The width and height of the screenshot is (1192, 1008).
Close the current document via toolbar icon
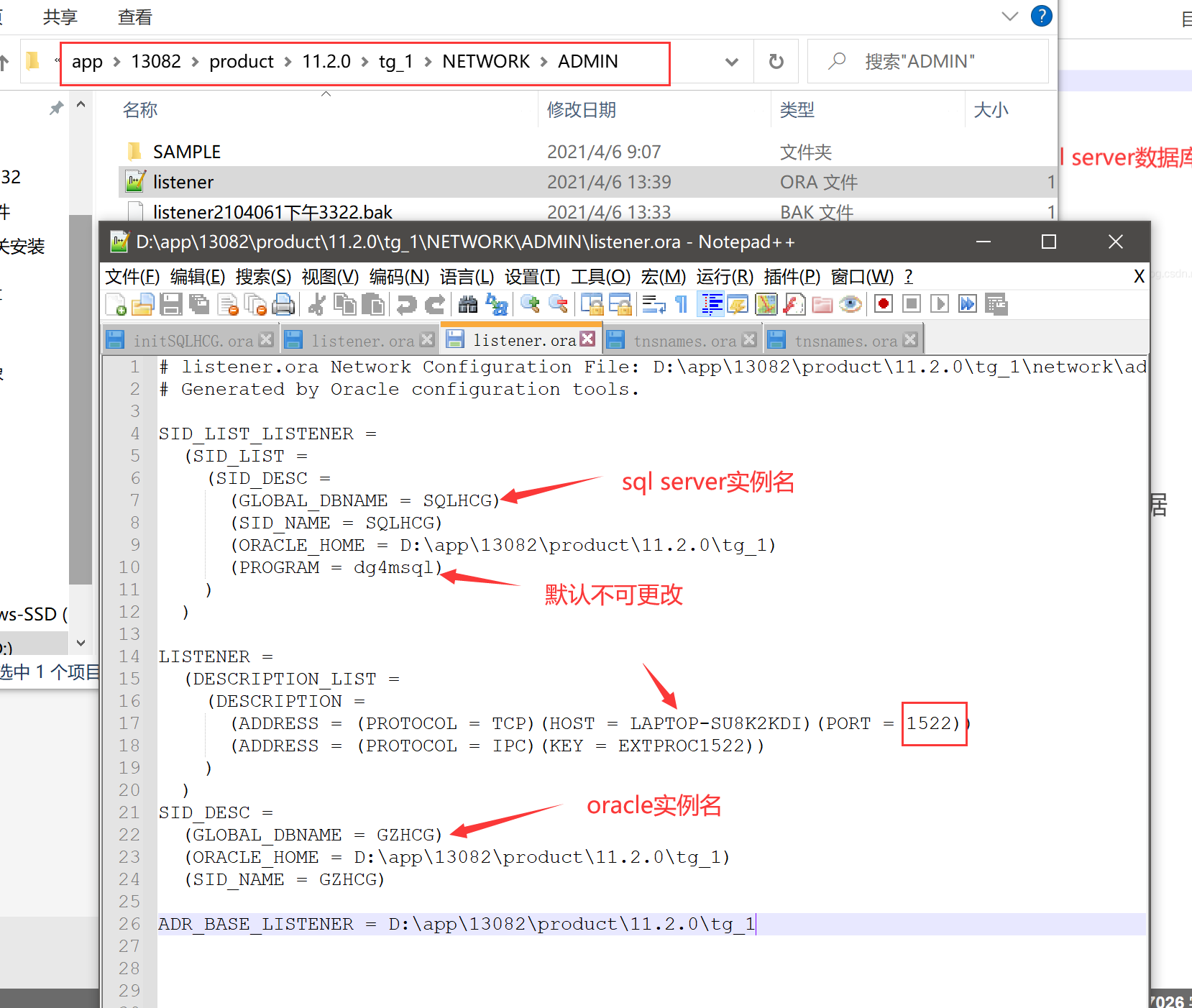(x=228, y=305)
